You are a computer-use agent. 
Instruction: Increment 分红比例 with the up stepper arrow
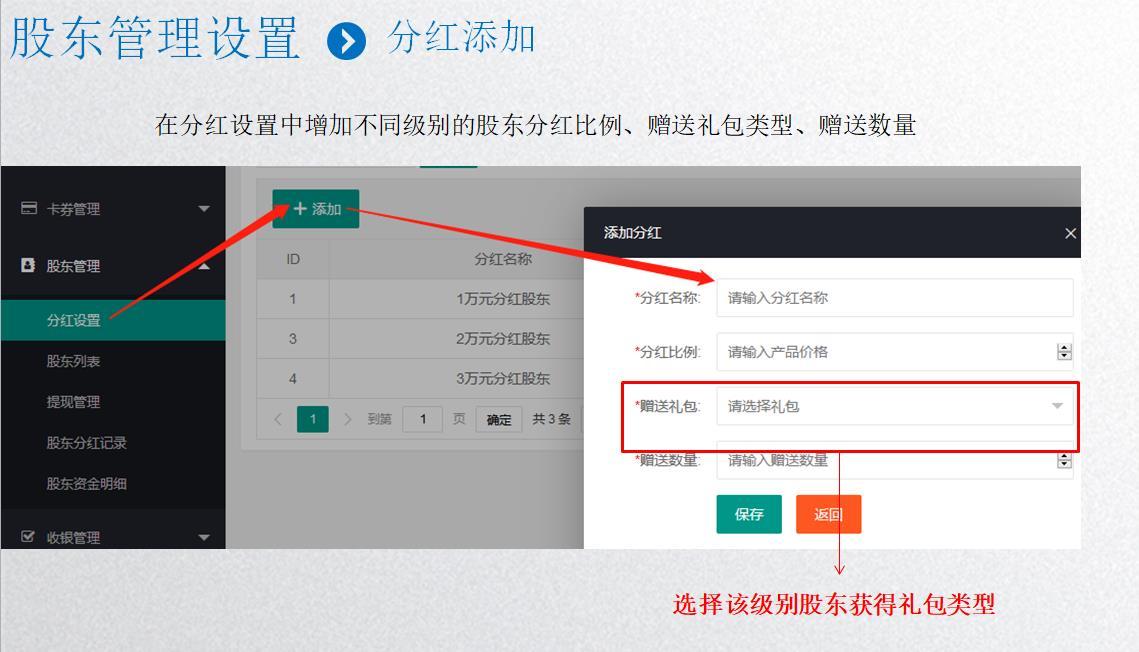click(x=1064, y=347)
